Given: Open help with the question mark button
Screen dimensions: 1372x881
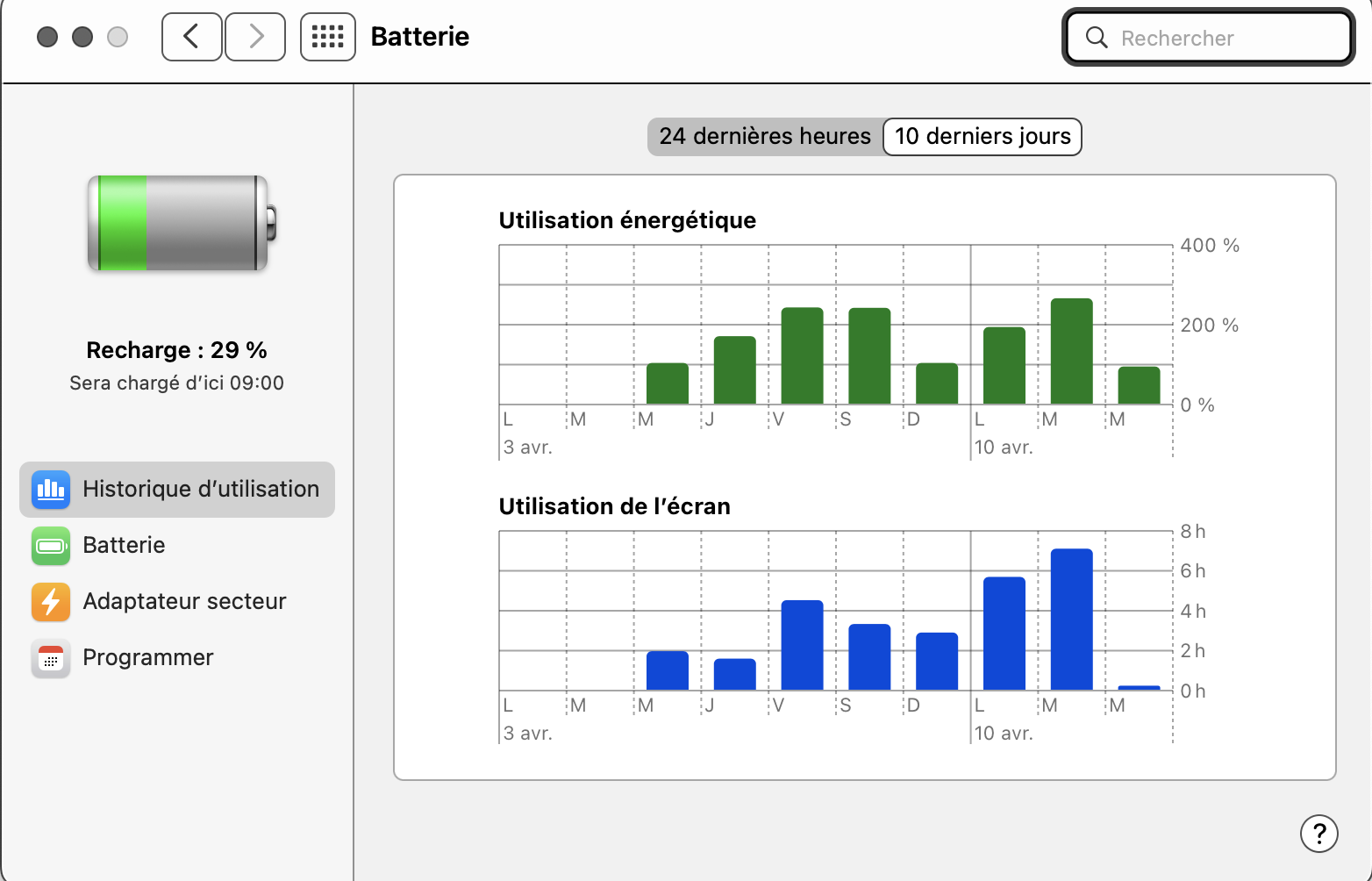Looking at the screenshot, I should click(x=1318, y=834).
